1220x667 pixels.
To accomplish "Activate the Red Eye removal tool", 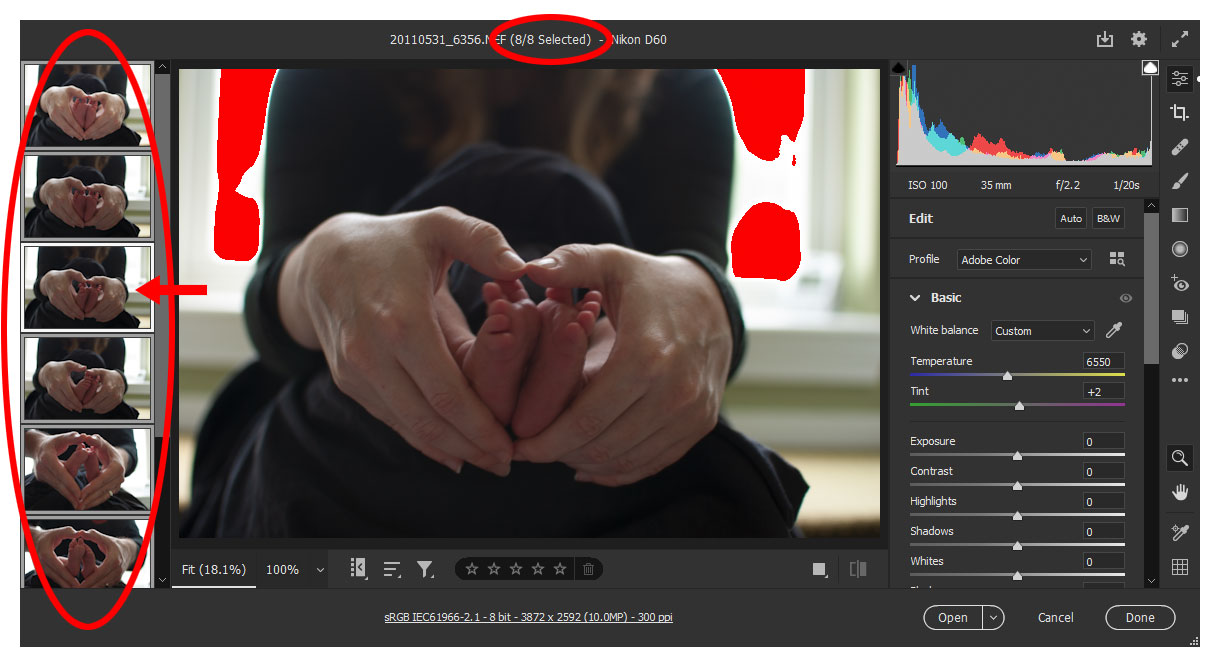I will [x=1180, y=284].
